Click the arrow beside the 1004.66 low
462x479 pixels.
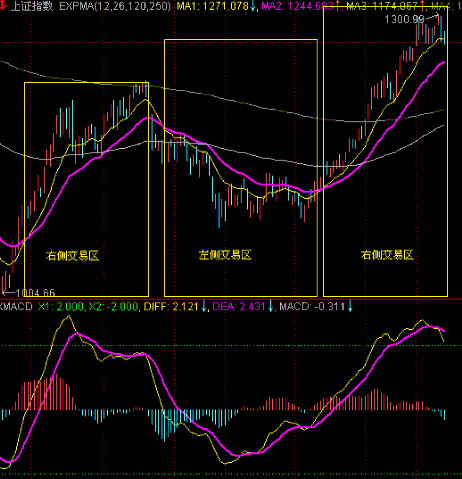(8, 293)
